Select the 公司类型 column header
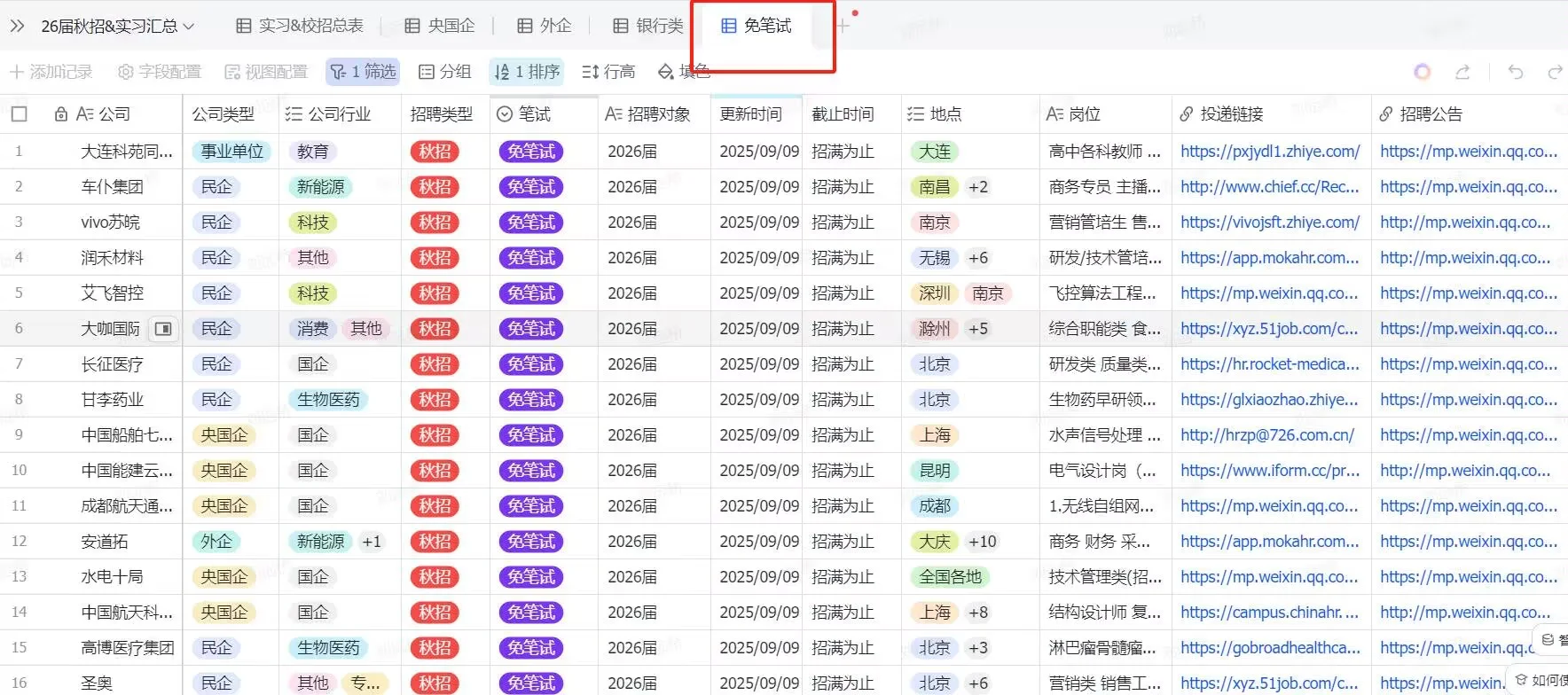This screenshot has height=695, width=1568. (231, 114)
